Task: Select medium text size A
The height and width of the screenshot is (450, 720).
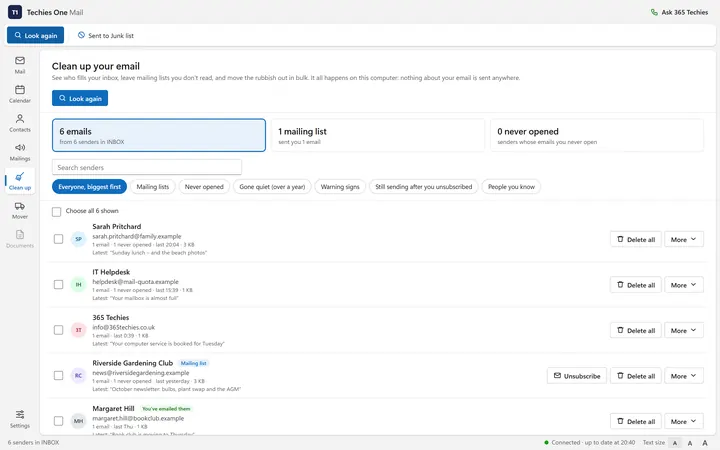Action: (x=690, y=443)
